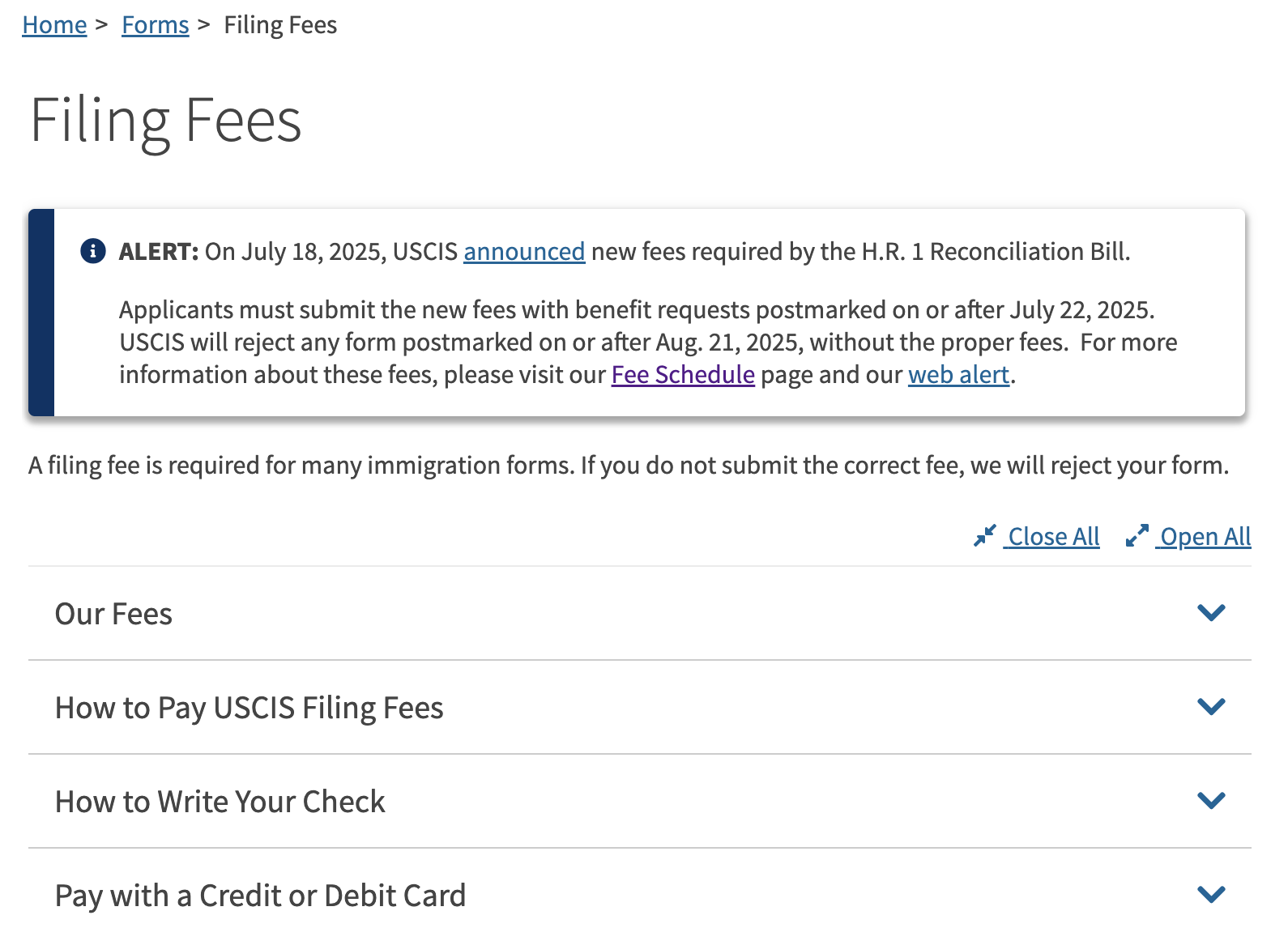Select the Our Fees accordion heading
Image resolution: width=1288 pixels, height=928 pixels.
113,614
